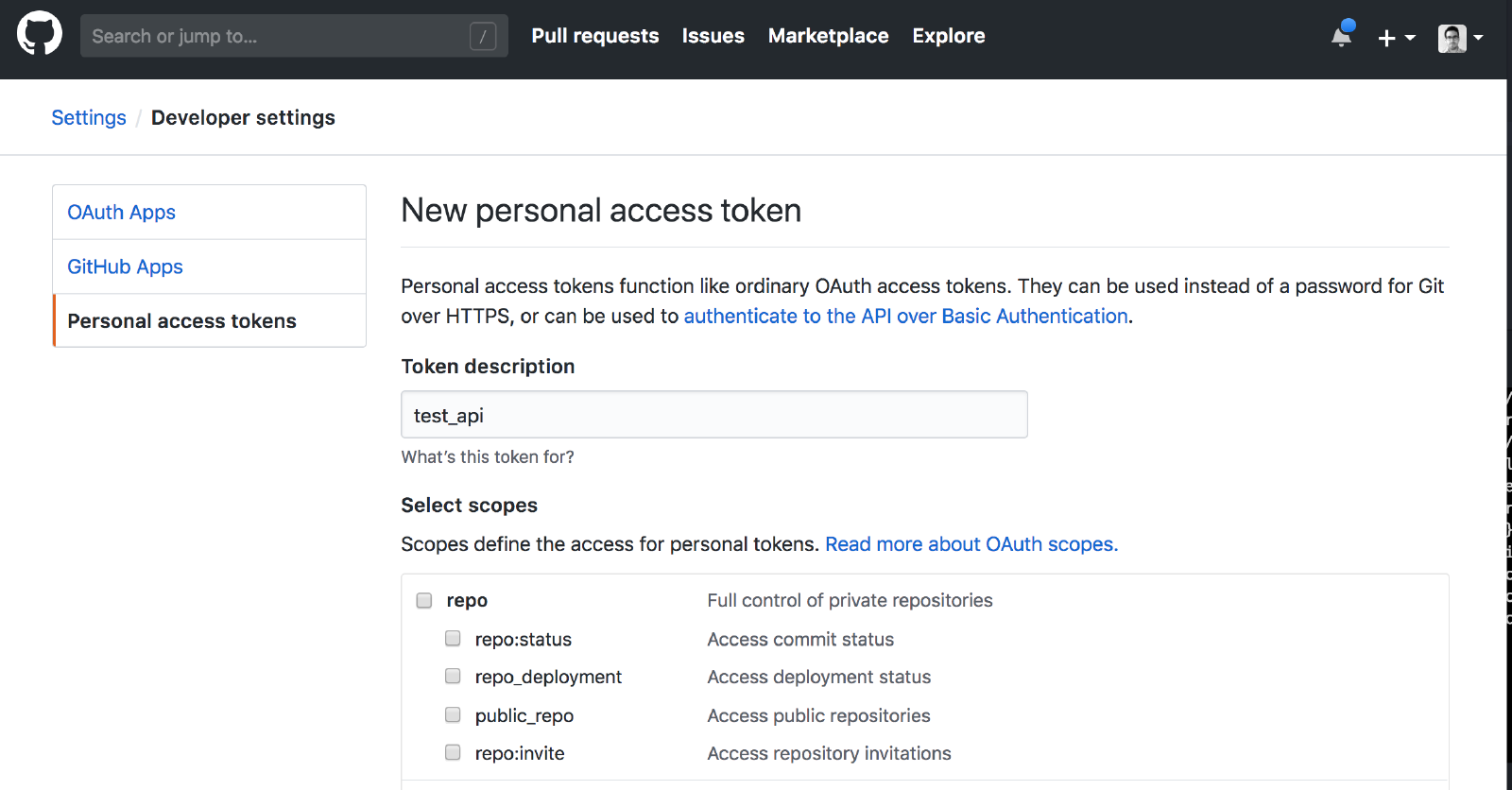The image size is (1512, 790).
Task: Open the notifications bell
Action: pos(1341,36)
